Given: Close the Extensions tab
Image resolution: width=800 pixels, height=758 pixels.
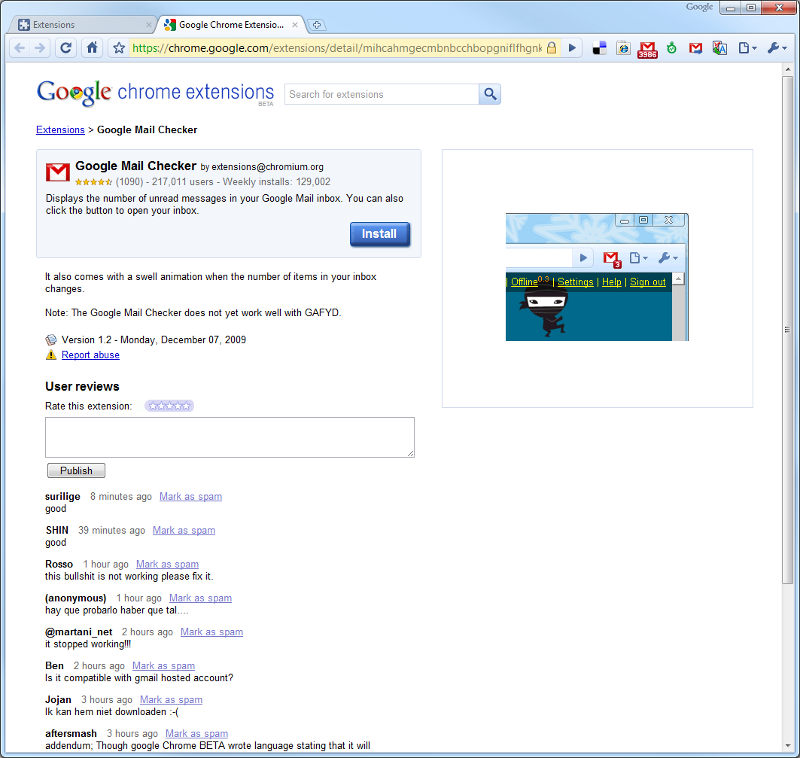Looking at the screenshot, I should 148,24.
